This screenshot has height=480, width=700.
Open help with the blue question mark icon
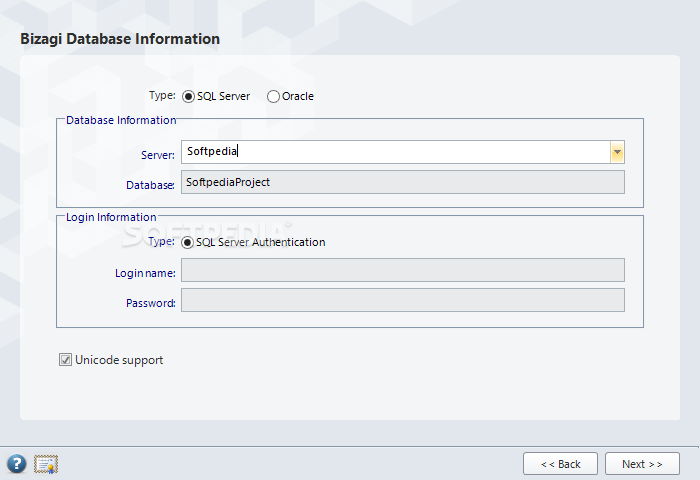[17, 464]
